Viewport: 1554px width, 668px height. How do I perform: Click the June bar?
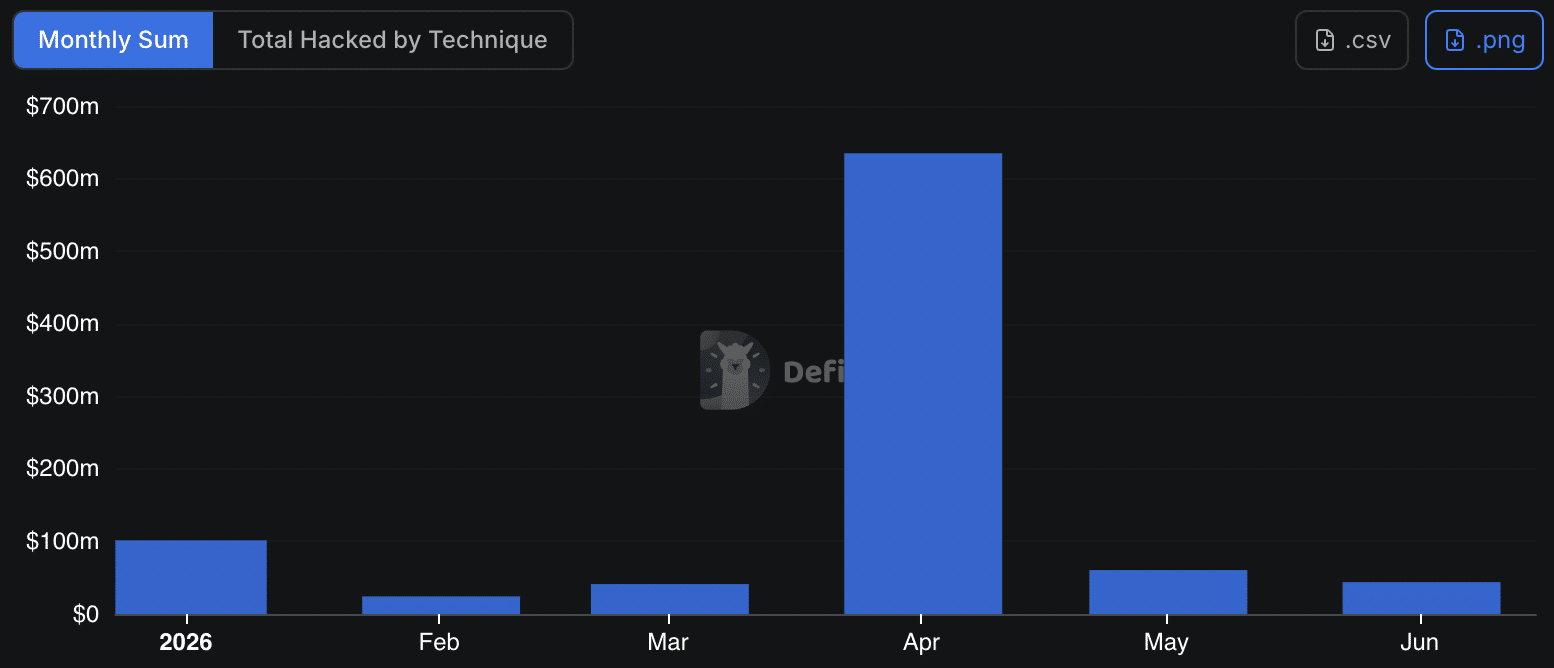tap(1421, 598)
